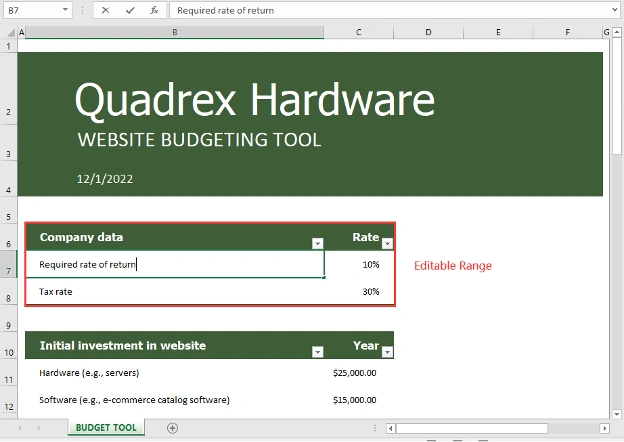Select column F header

tap(567, 32)
